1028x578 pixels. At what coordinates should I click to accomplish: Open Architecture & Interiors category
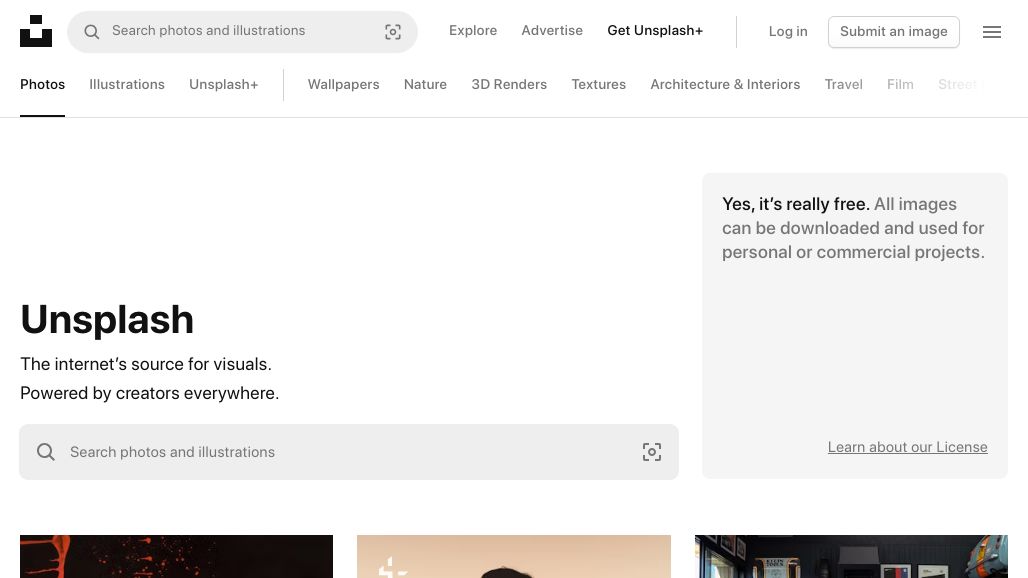tap(725, 85)
